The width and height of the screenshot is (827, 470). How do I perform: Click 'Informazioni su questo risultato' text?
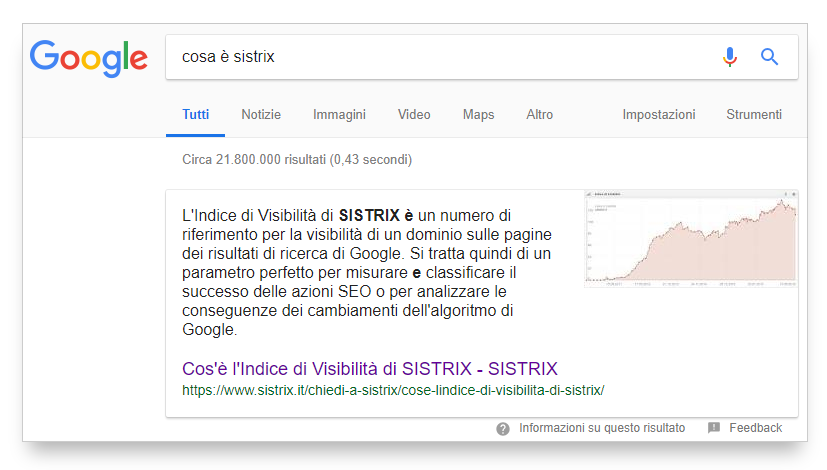tap(602, 428)
